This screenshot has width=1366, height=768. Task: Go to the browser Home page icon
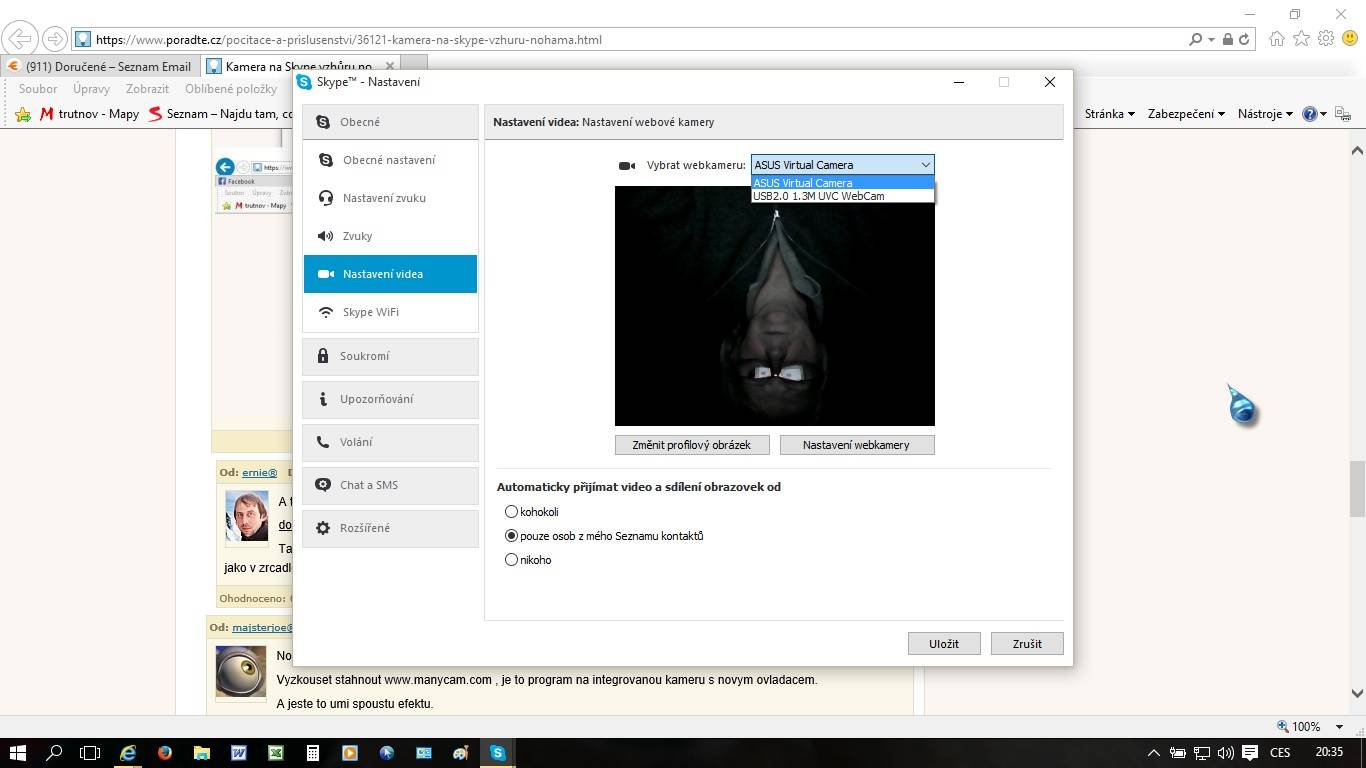click(x=1277, y=39)
